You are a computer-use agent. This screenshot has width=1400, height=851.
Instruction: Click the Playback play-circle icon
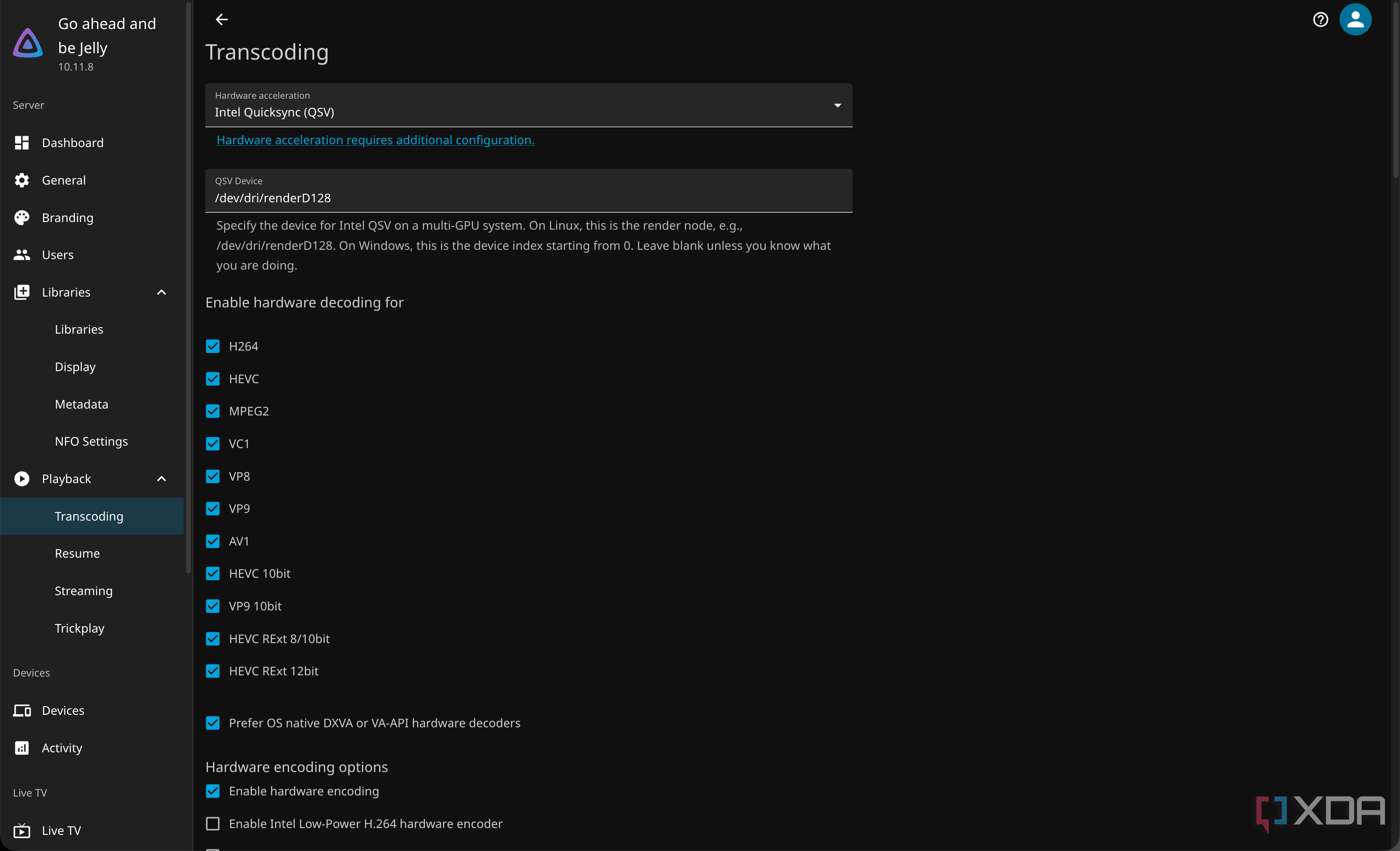pos(22,479)
